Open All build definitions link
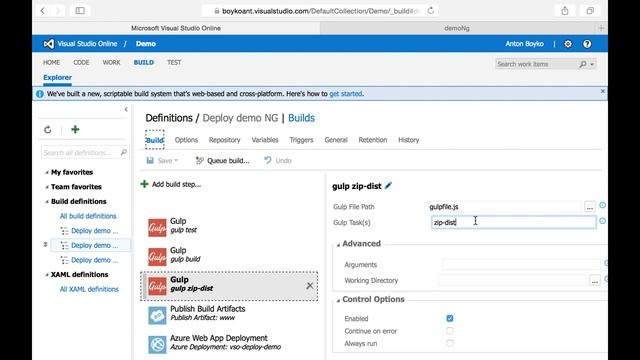 88,216
